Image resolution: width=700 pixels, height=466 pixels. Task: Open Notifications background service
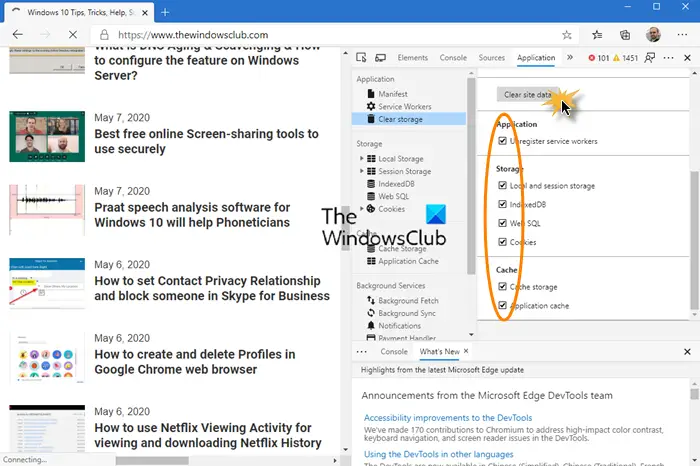(399, 325)
